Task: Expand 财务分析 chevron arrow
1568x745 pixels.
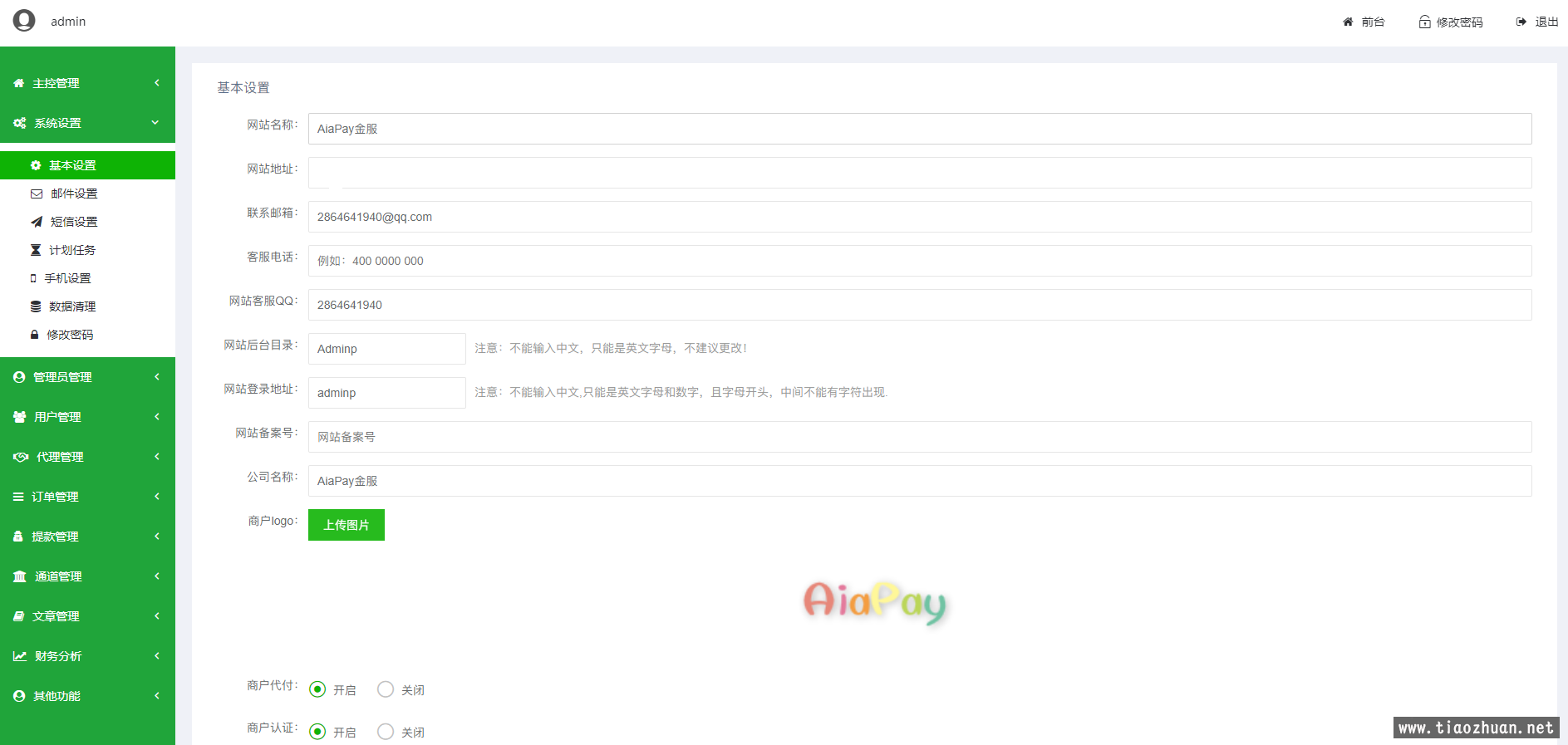Action: [x=156, y=656]
